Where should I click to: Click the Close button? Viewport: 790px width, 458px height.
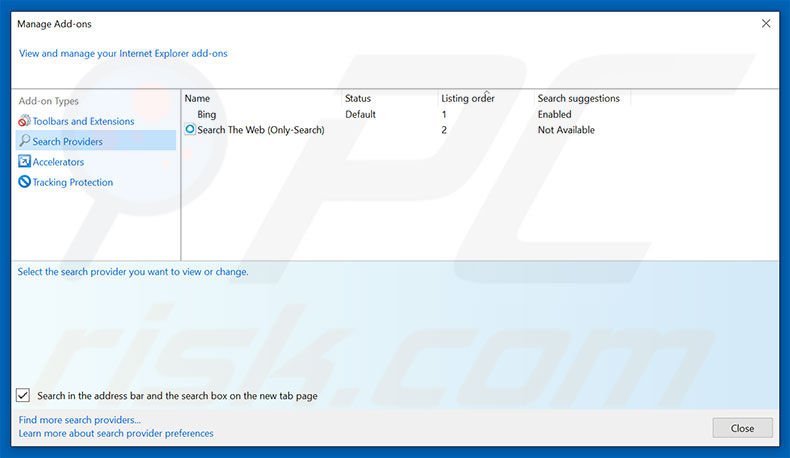pyautogui.click(x=742, y=428)
